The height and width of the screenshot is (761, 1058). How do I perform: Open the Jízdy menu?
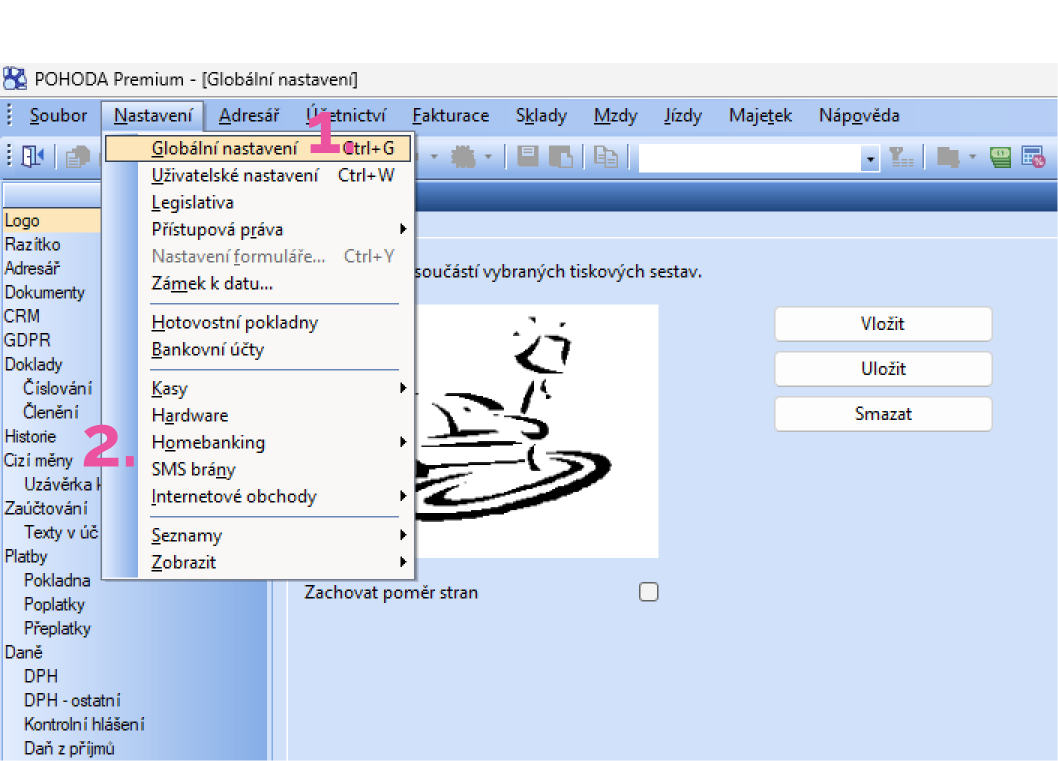tap(683, 115)
